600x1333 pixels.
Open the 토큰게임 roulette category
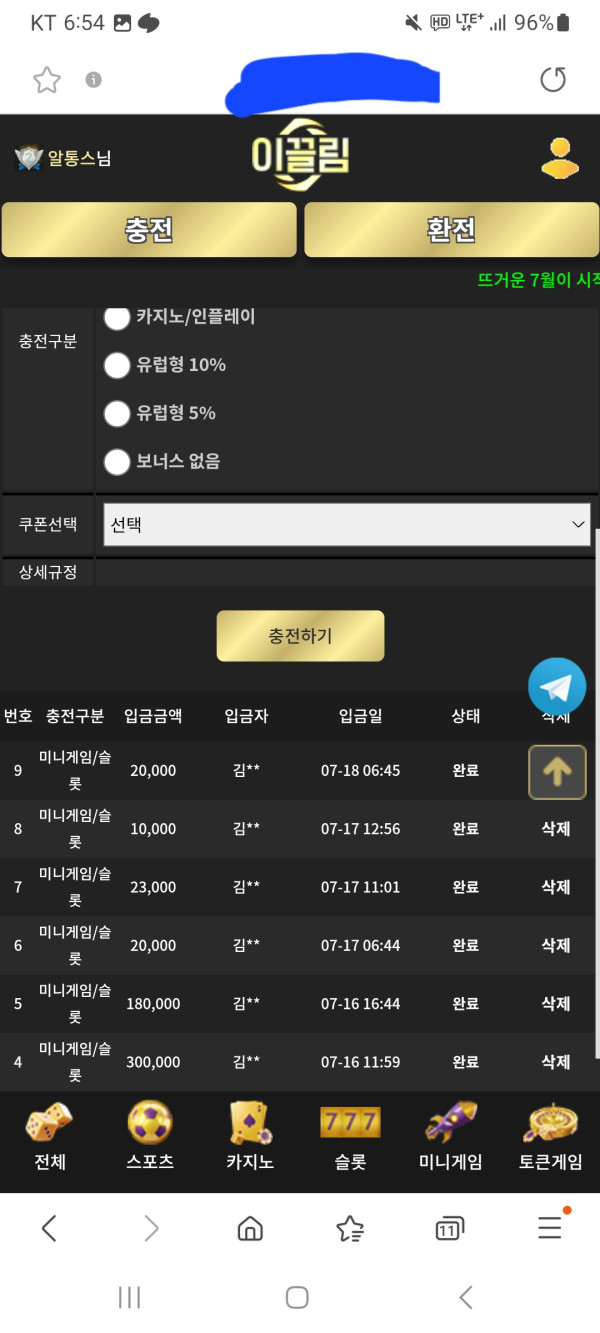550,1136
